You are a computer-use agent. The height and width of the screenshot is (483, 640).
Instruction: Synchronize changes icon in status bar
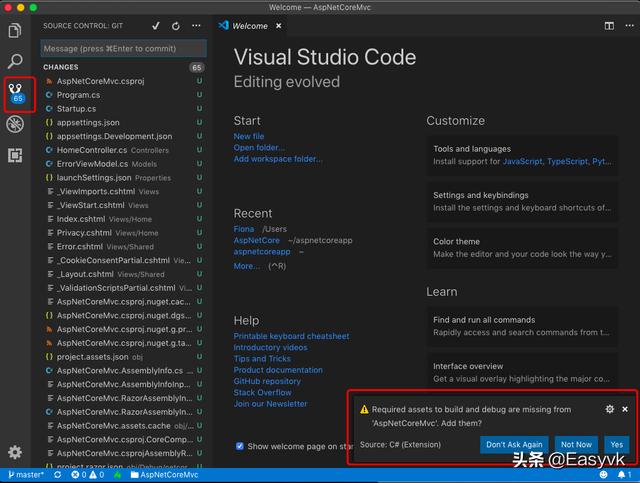point(58,475)
